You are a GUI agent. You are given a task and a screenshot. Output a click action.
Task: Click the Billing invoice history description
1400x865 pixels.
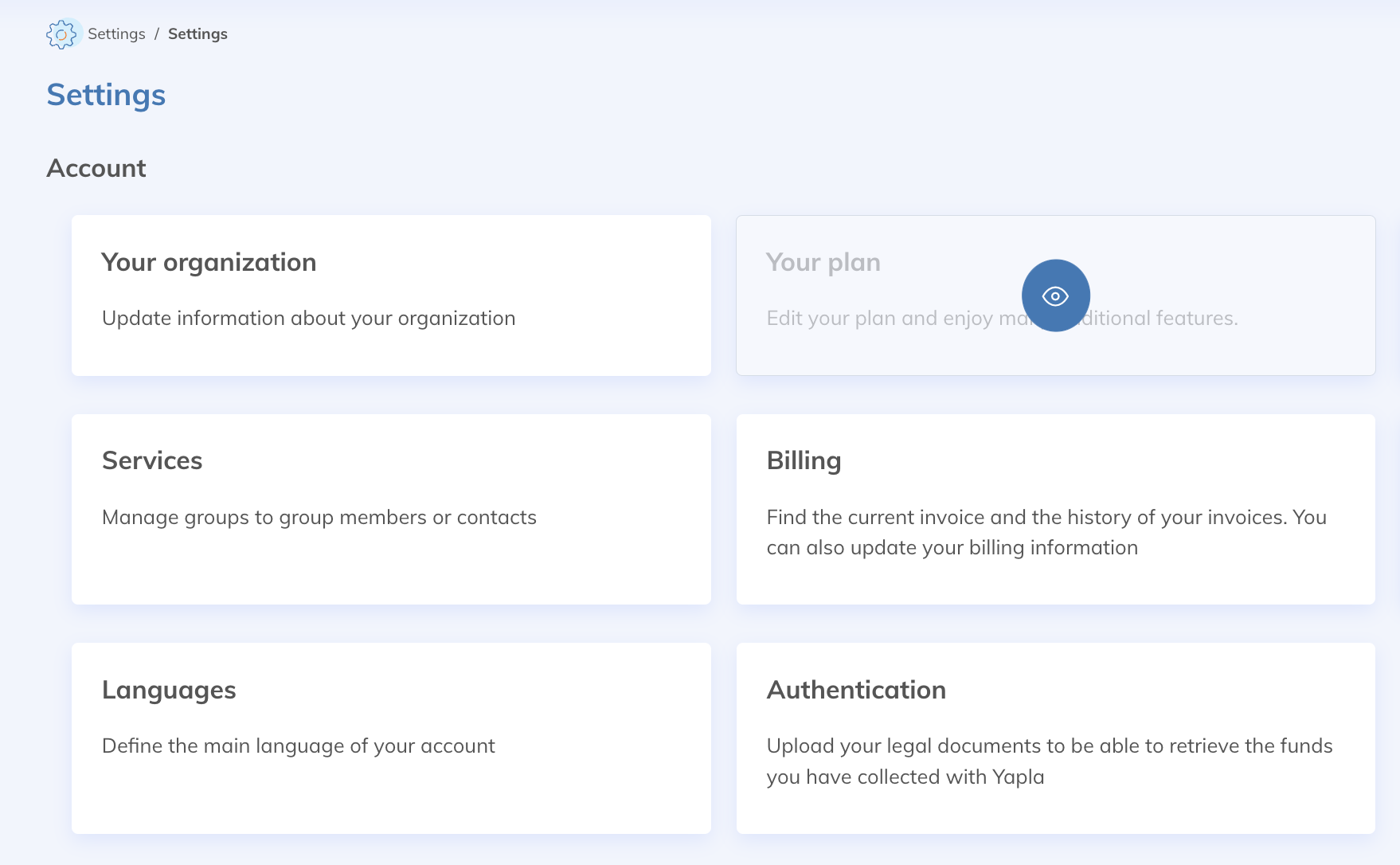(1046, 532)
